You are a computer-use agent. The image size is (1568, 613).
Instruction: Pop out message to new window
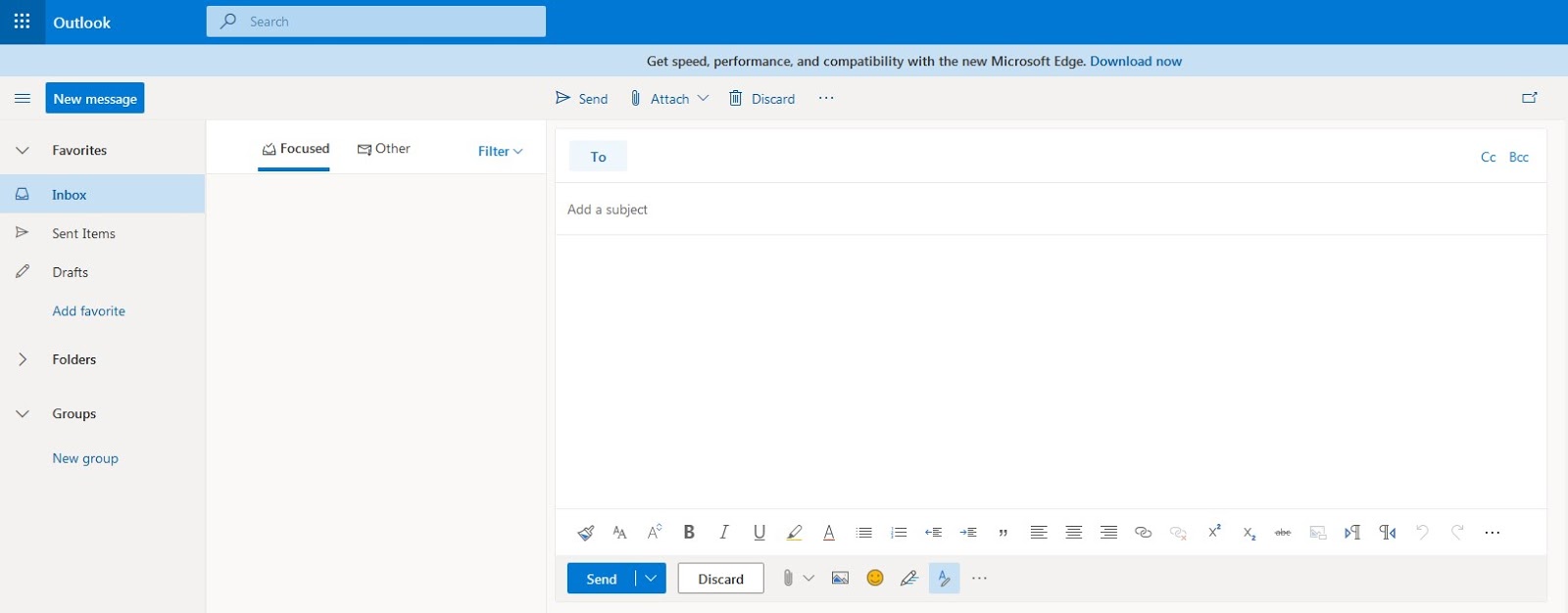tap(1529, 98)
